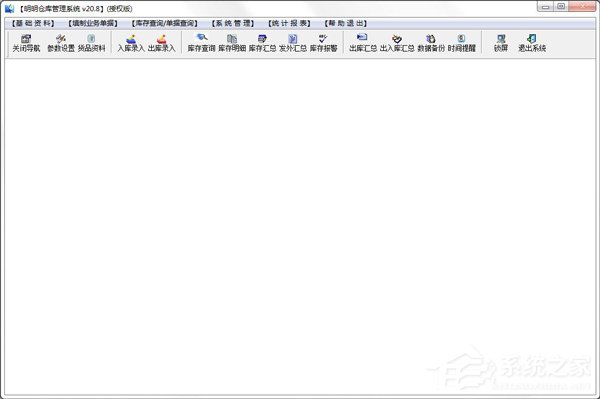Open 库存报警 toolbar icon
The height and width of the screenshot is (399, 600).
(324, 43)
